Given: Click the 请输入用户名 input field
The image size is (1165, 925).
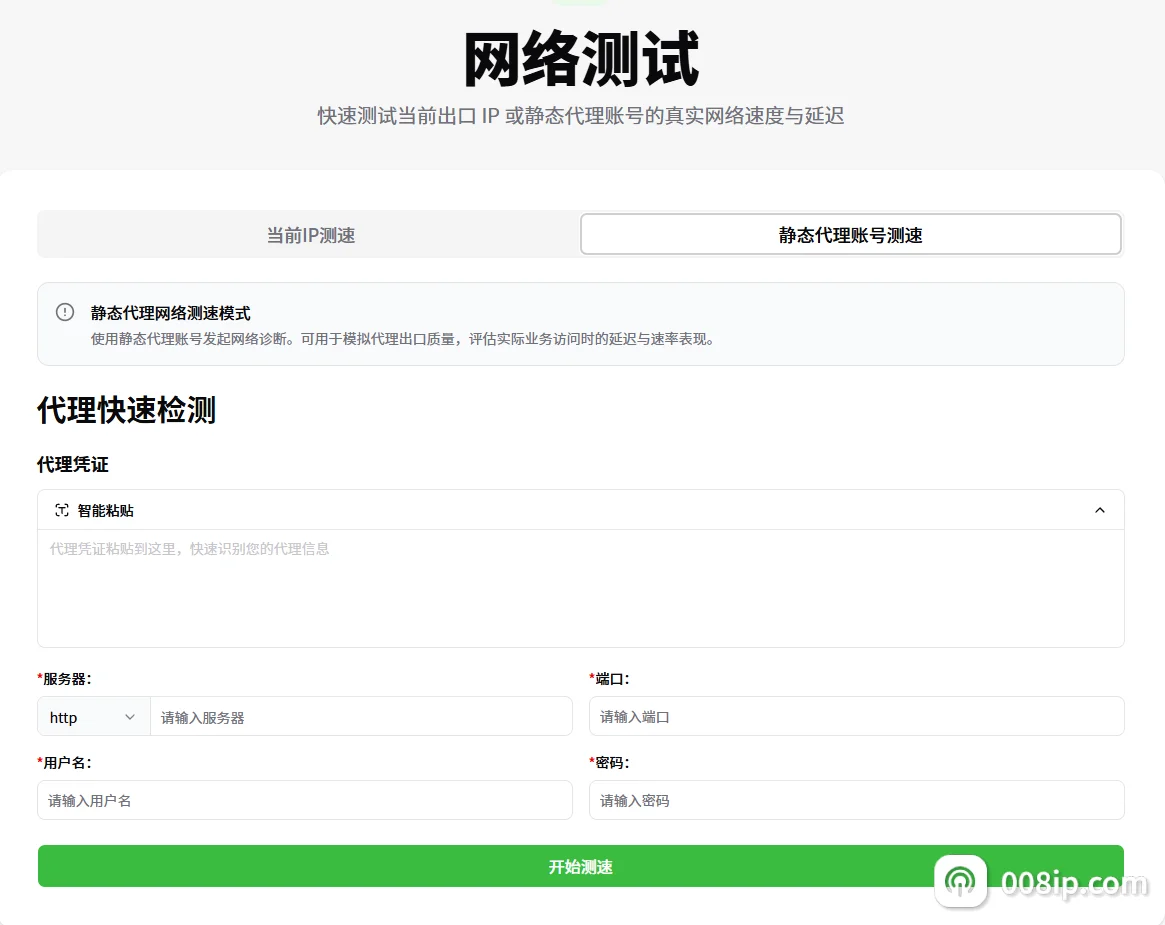Looking at the screenshot, I should (x=305, y=800).
